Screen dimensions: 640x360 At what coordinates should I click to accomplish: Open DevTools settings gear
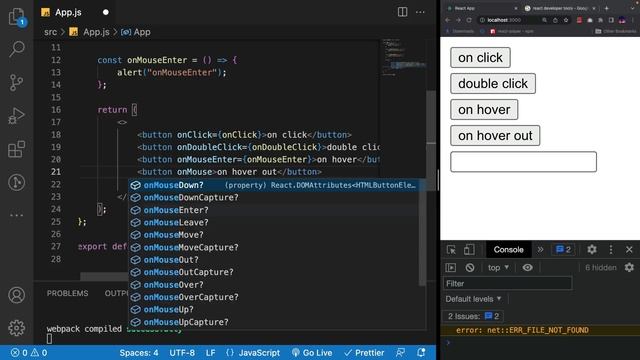[592, 249]
